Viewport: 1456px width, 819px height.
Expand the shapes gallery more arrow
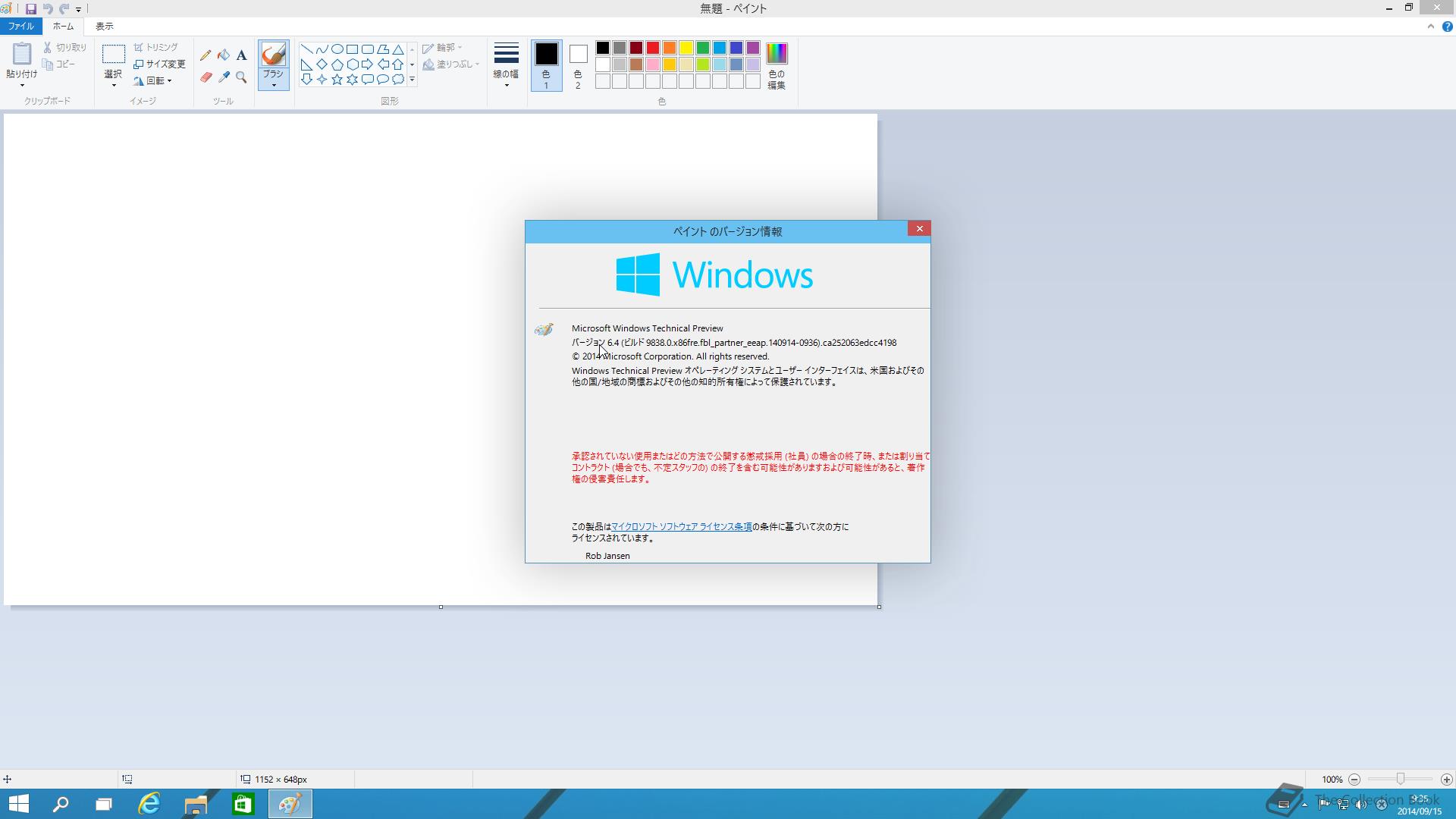tap(412, 80)
